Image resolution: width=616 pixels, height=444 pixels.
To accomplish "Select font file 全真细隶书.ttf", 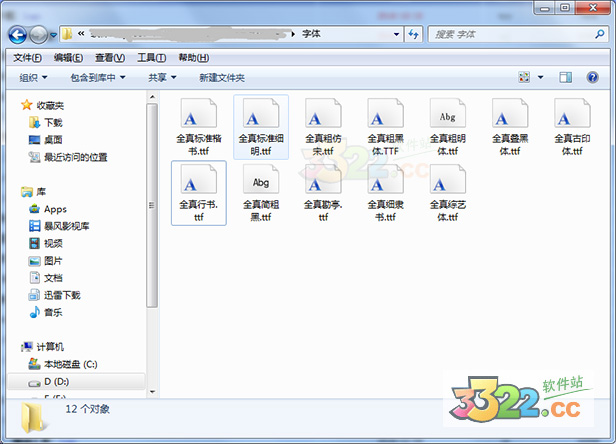I will (385, 193).
